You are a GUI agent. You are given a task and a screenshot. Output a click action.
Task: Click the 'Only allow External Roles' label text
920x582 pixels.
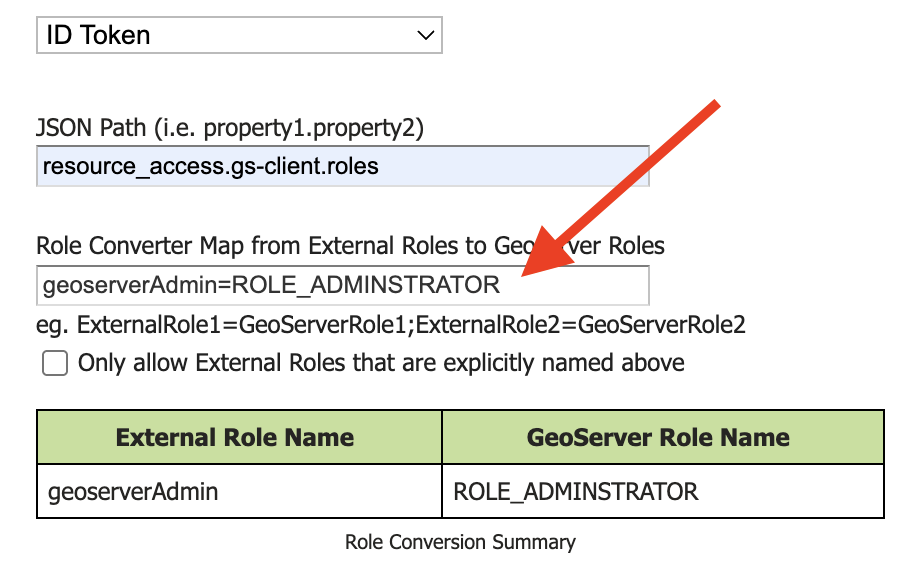coord(381,363)
